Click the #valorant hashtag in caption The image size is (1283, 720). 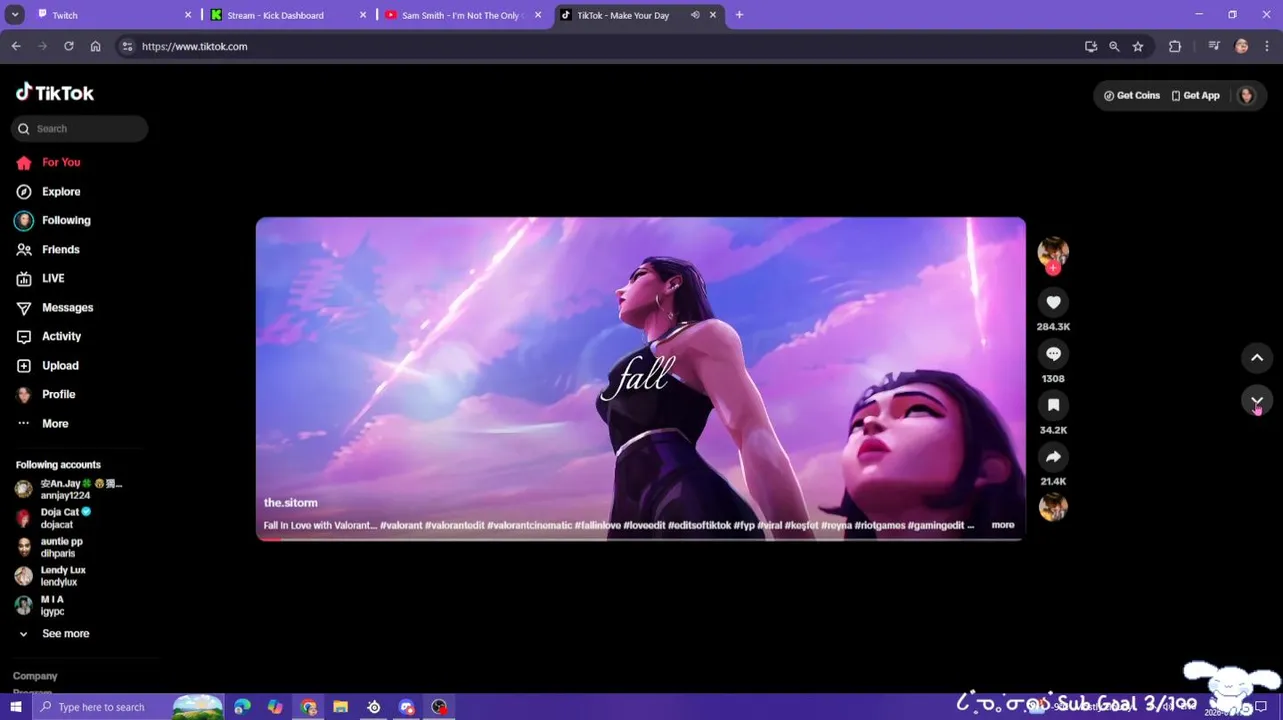click(x=401, y=525)
